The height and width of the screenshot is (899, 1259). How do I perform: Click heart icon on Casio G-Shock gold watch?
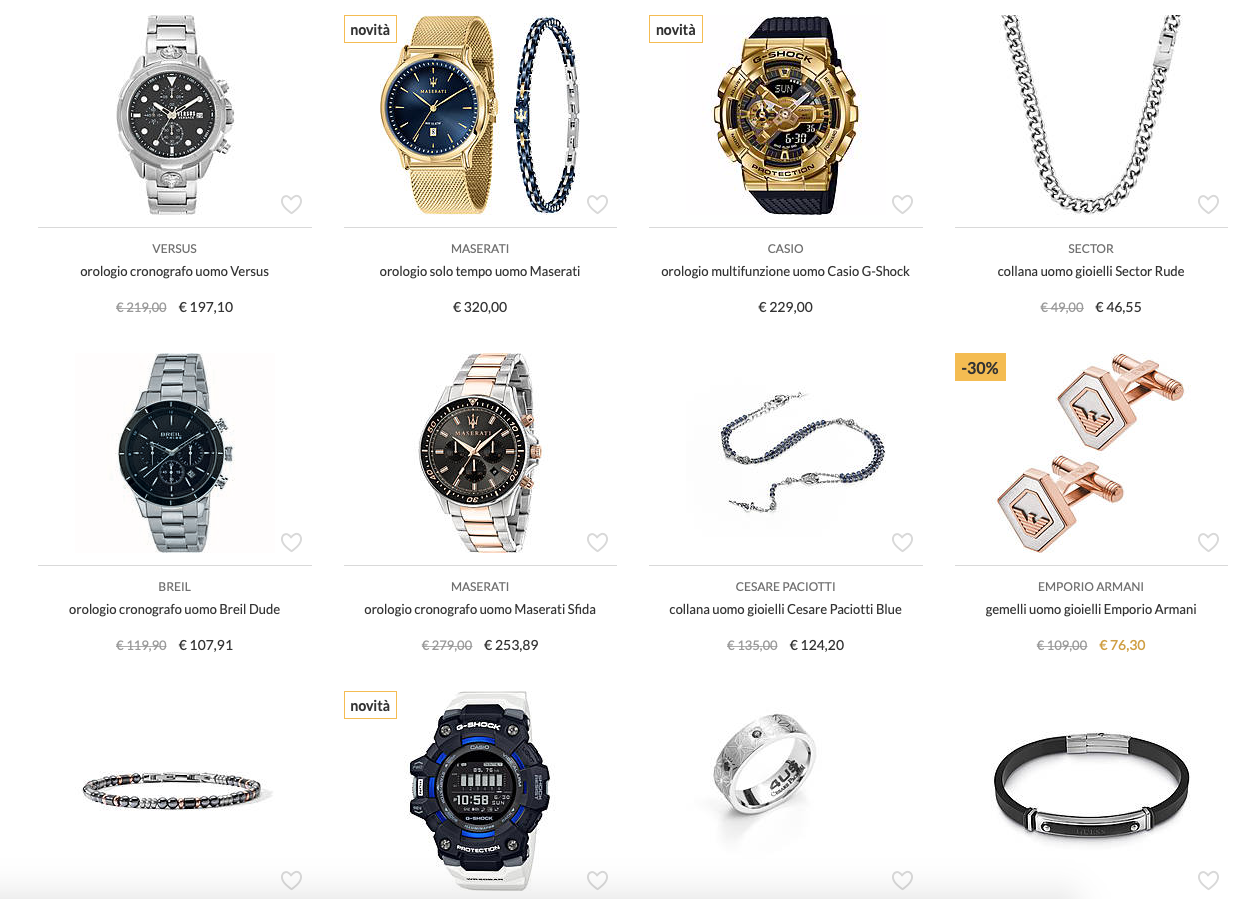coord(902,204)
